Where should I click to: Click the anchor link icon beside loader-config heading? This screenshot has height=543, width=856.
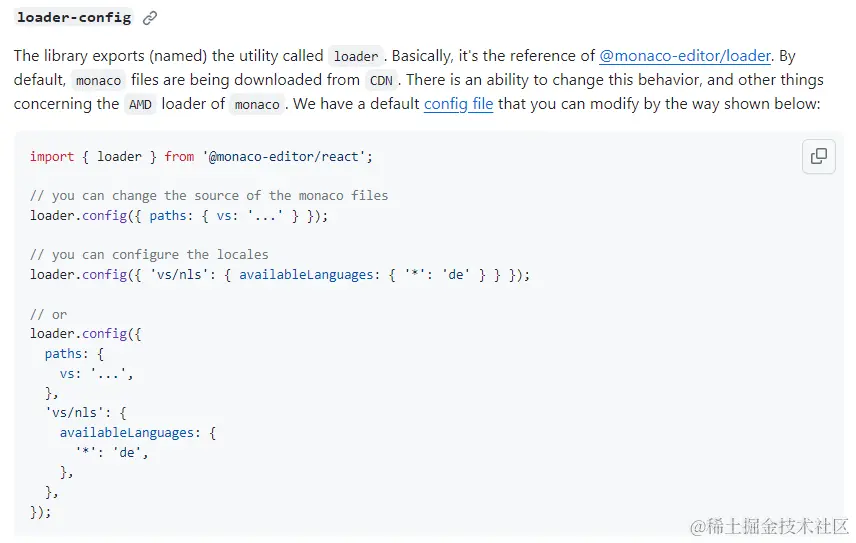point(150,18)
